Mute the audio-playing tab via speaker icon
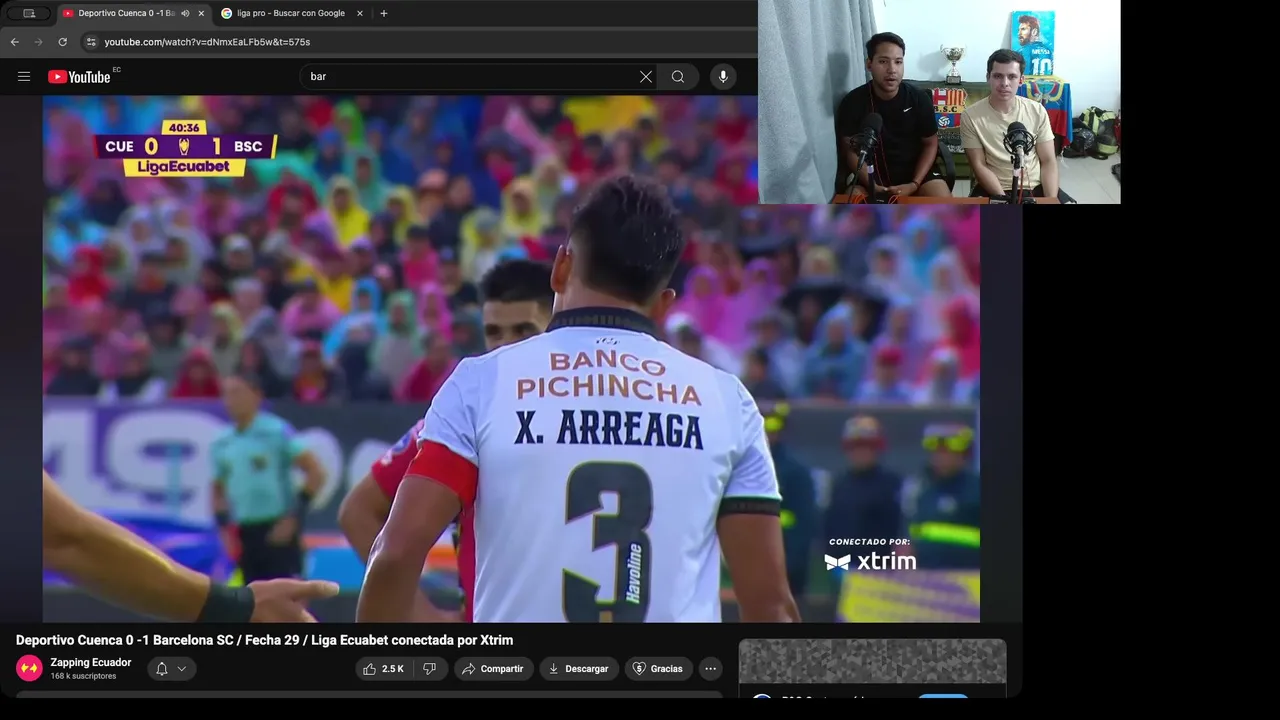Screen dimensions: 1280x720 coord(185,13)
